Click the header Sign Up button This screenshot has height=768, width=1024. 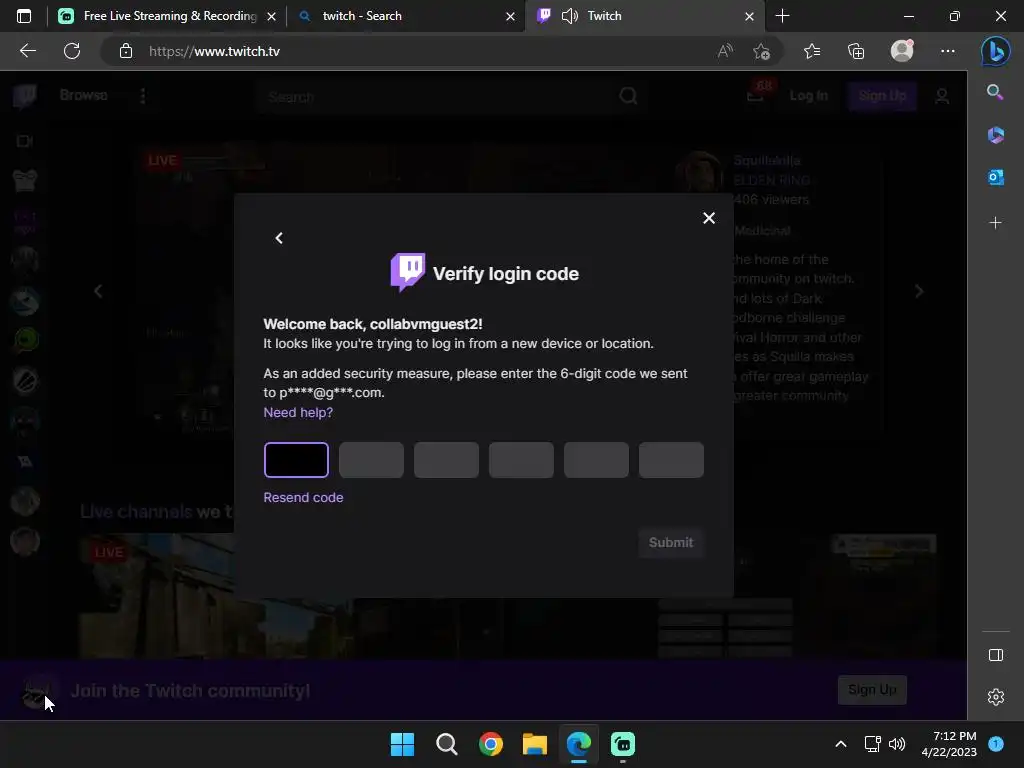882,96
